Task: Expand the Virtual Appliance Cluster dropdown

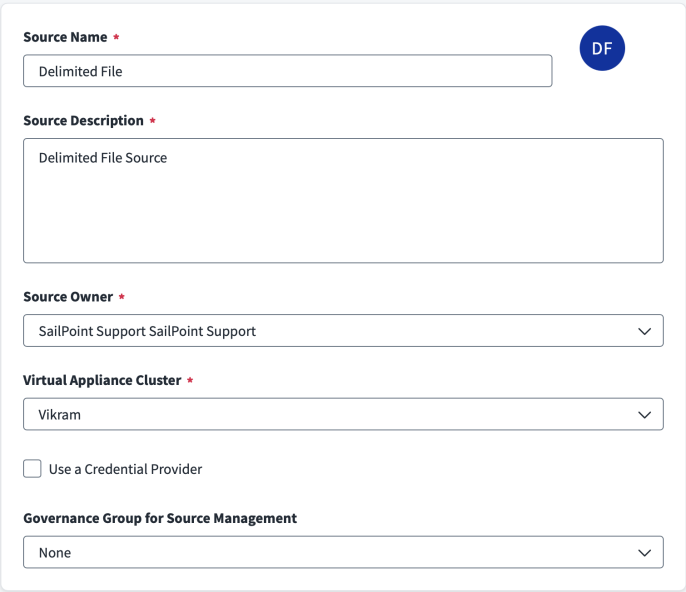Action: coord(343,414)
